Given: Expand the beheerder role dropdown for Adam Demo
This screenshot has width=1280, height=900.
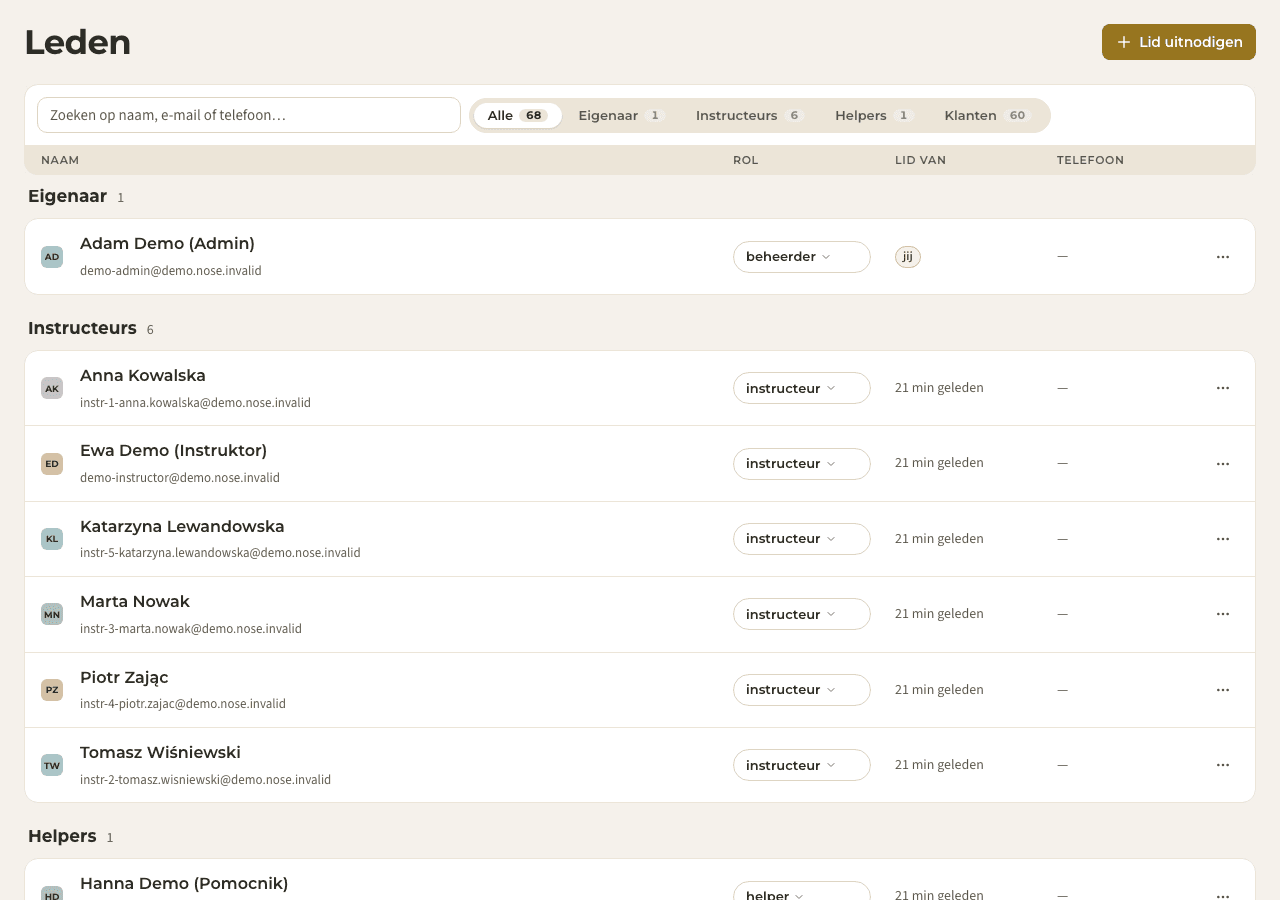Looking at the screenshot, I should coord(801,257).
